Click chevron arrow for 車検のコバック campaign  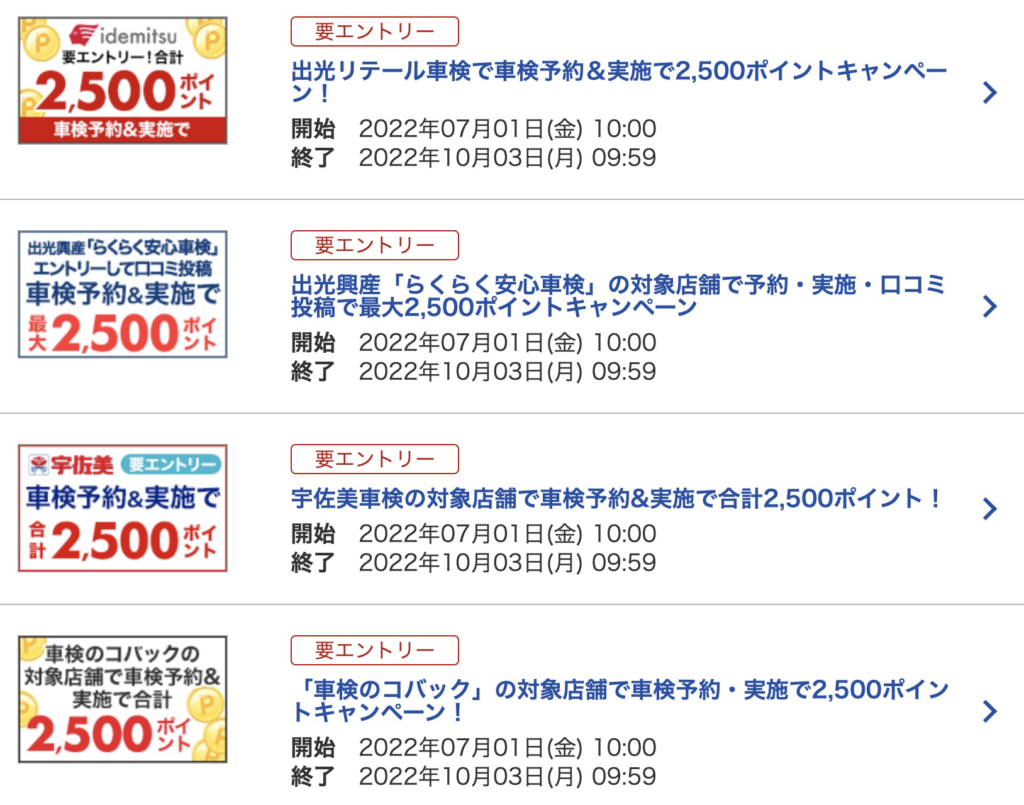point(990,711)
